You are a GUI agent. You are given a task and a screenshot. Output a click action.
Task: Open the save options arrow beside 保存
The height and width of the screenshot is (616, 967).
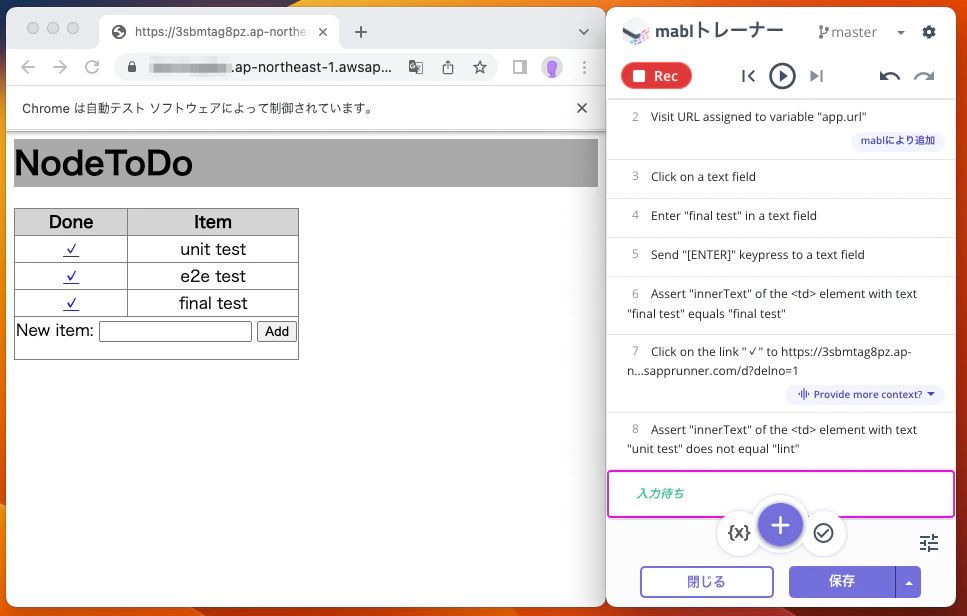click(x=908, y=581)
